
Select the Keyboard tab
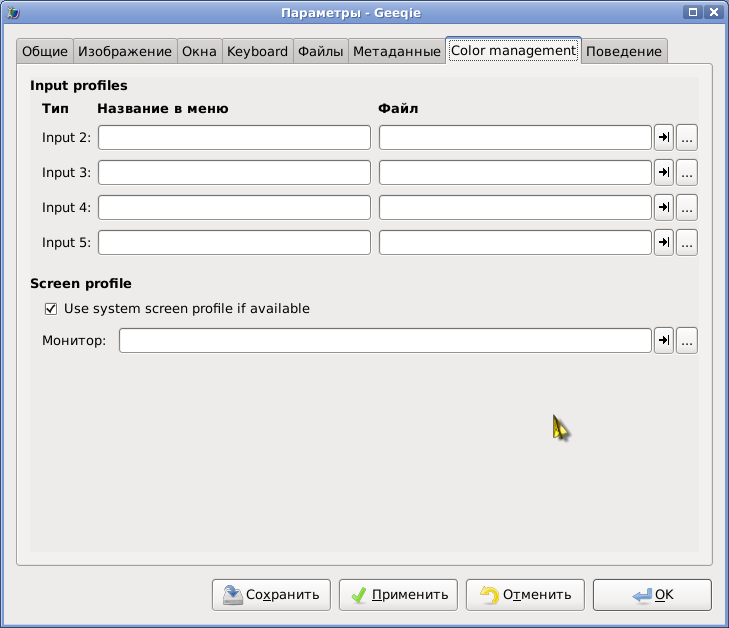[x=257, y=51]
